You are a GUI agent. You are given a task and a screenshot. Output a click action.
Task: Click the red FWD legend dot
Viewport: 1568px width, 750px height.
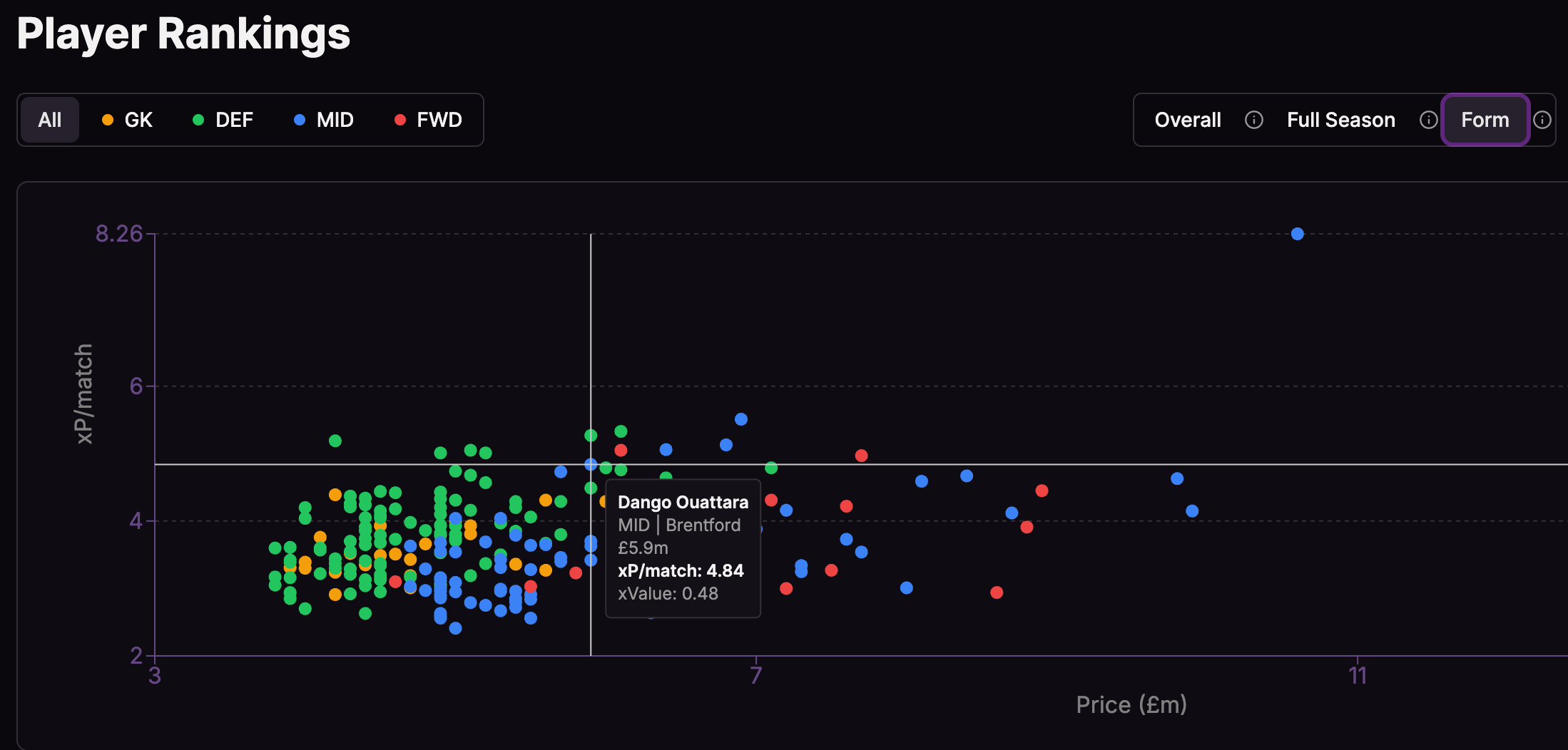[401, 120]
